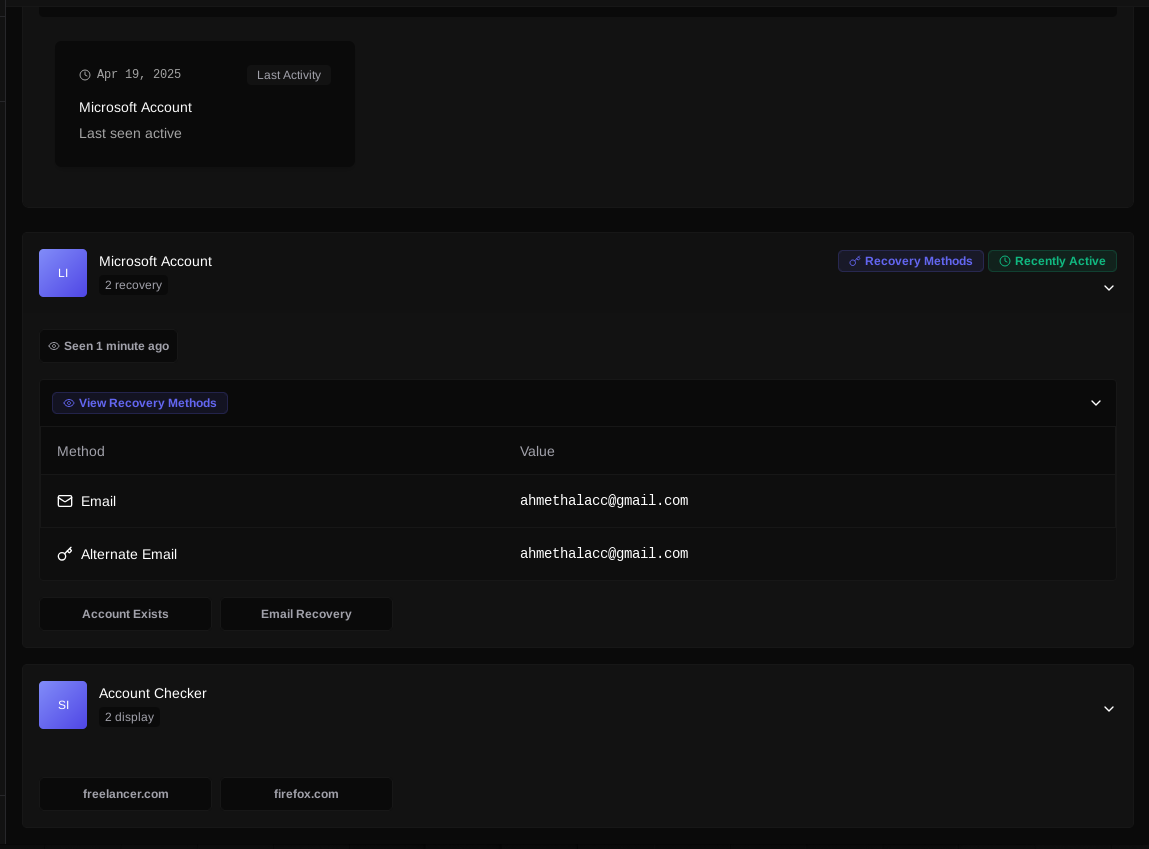The image size is (1149, 849).
Task: Click the Alternate Email method label
Action: [129, 555]
